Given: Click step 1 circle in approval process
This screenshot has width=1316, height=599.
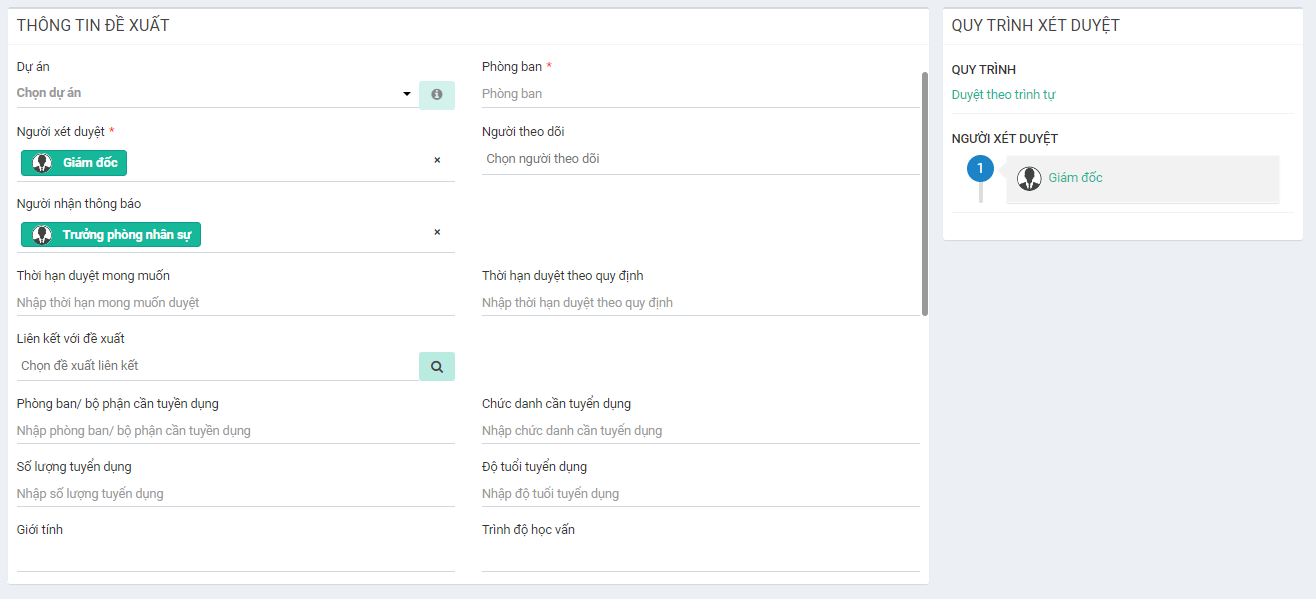Looking at the screenshot, I should click(980, 169).
